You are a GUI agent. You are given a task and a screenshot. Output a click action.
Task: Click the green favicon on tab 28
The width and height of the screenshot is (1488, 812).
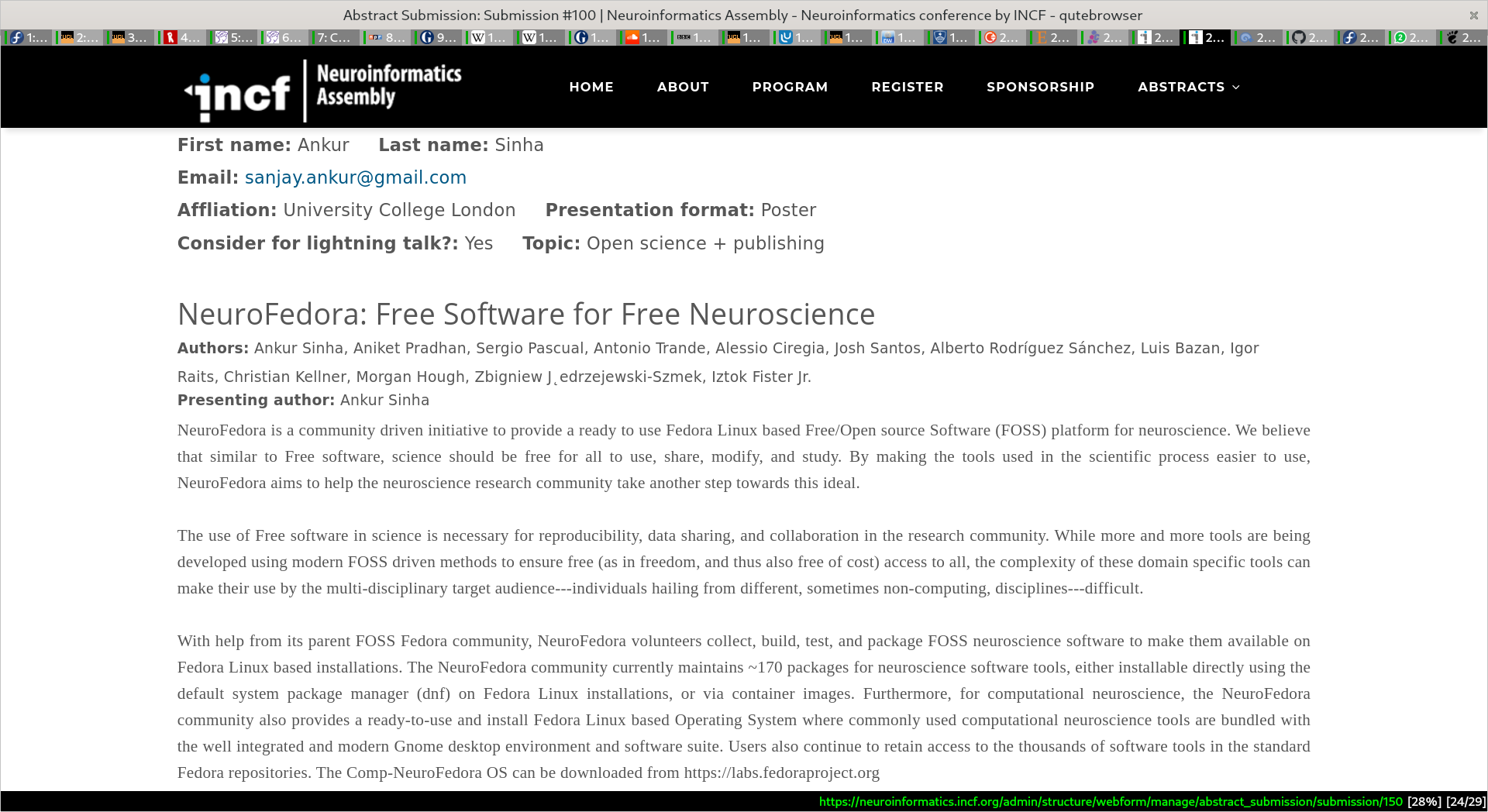[1401, 37]
